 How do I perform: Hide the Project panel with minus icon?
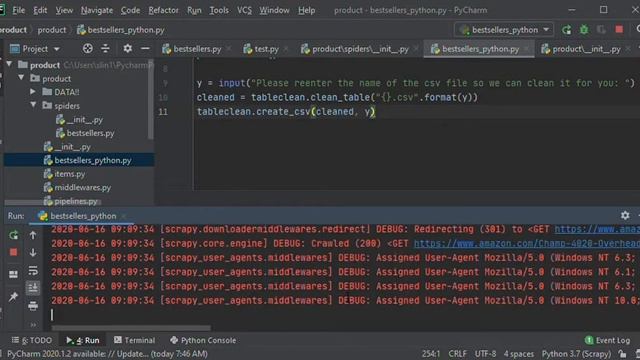click(x=145, y=49)
